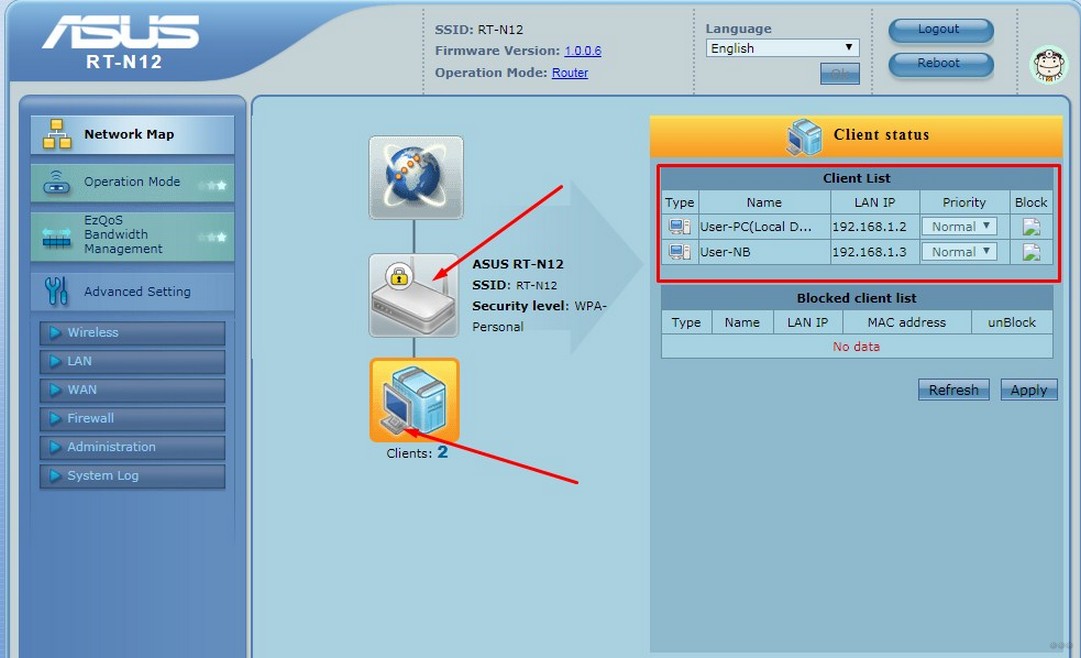Screen dimensions: 1081x658
Task: Click the mascot avatar icon at top right
Action: point(1049,66)
